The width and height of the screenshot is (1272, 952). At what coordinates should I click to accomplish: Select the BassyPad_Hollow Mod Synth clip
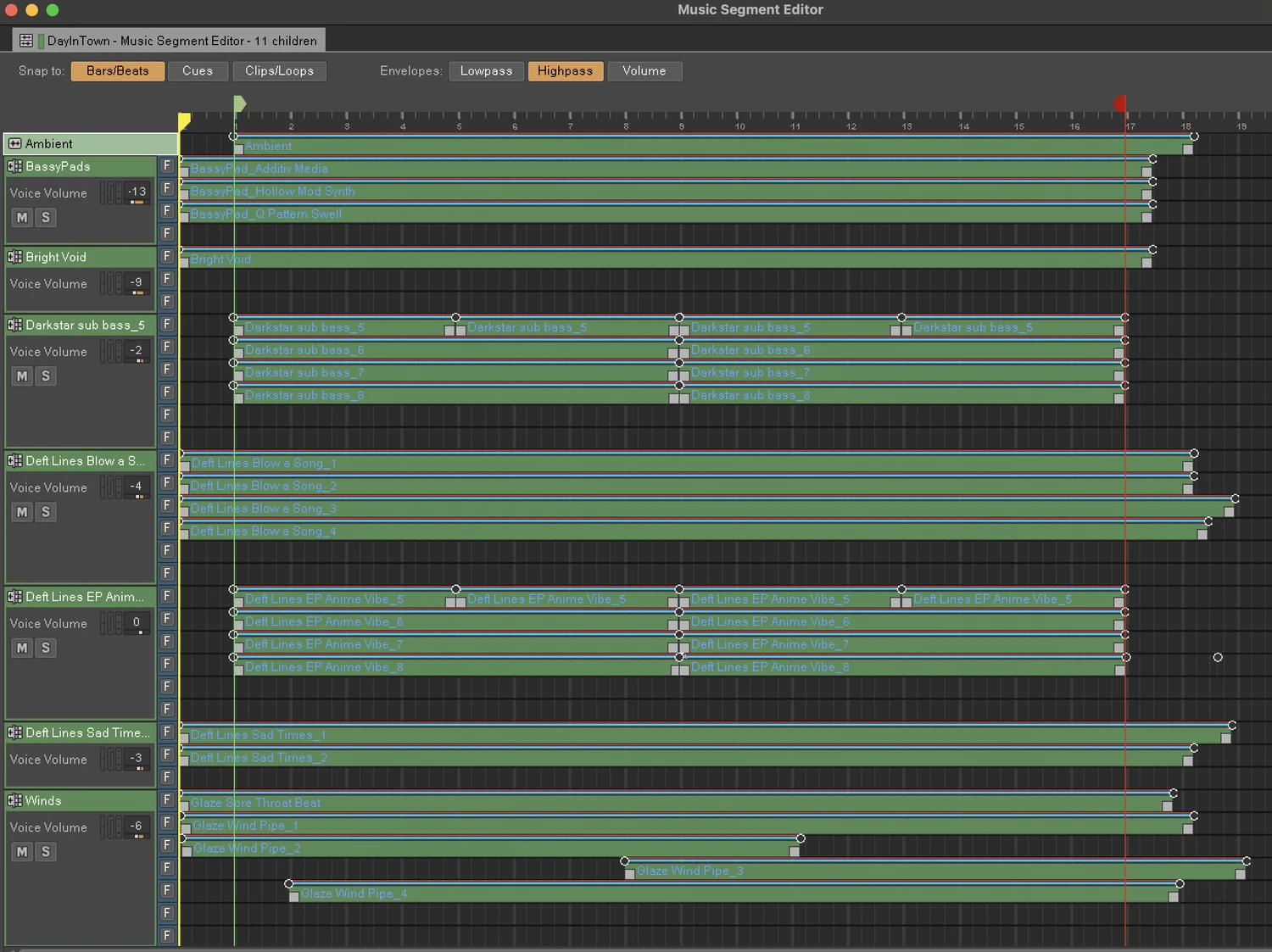click(666, 192)
